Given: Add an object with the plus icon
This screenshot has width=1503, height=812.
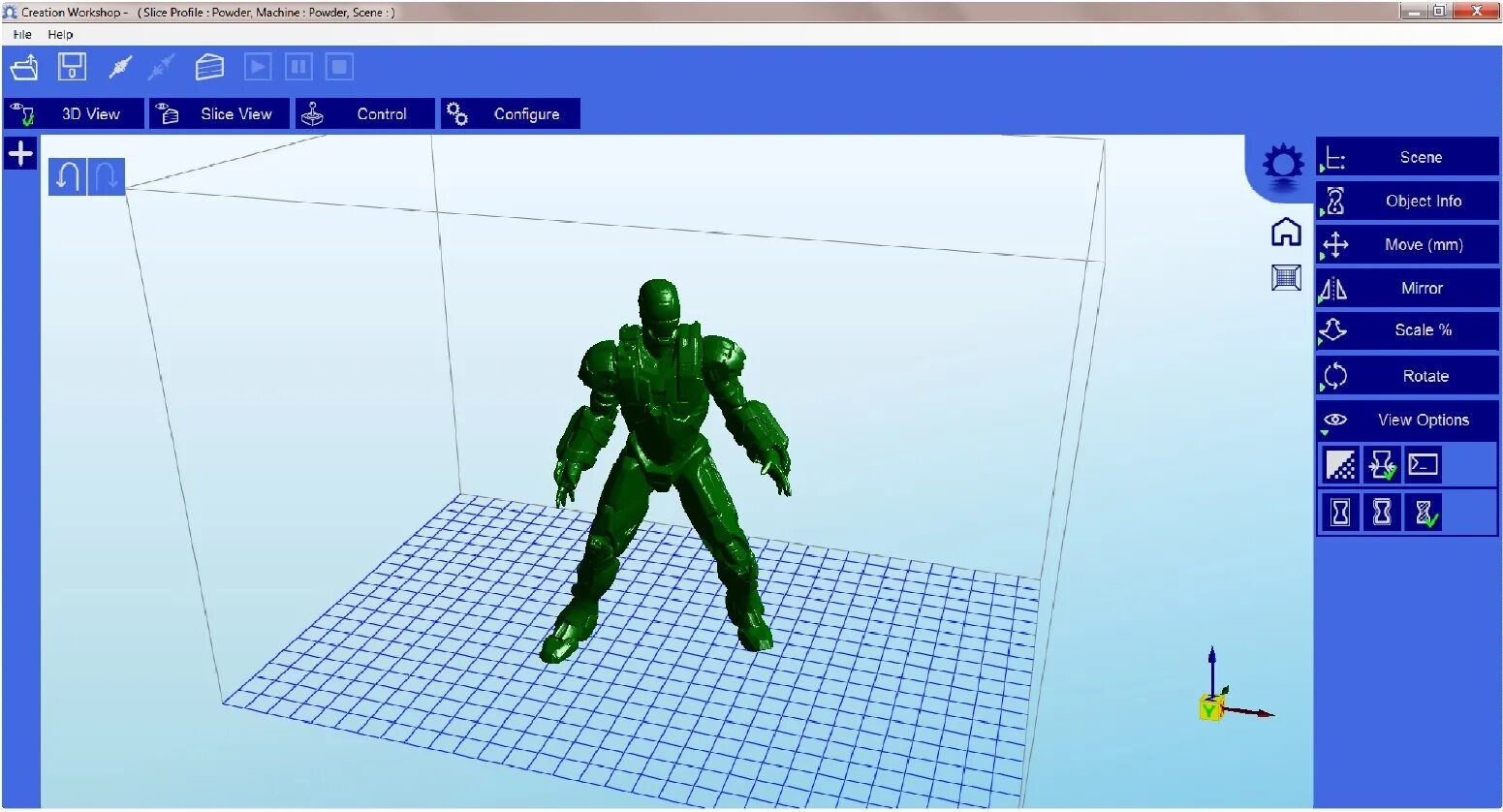Looking at the screenshot, I should point(20,153).
